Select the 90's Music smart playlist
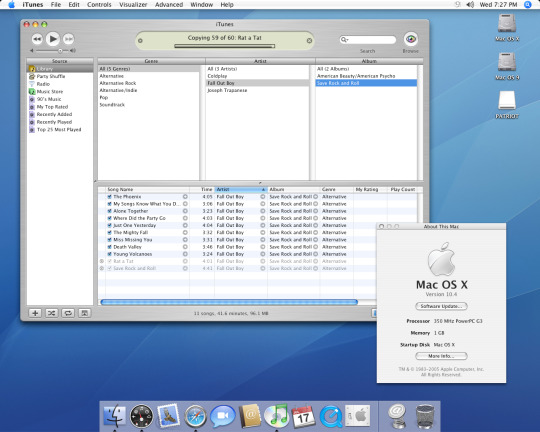Image resolution: width=540 pixels, height=432 pixels. coord(60,99)
